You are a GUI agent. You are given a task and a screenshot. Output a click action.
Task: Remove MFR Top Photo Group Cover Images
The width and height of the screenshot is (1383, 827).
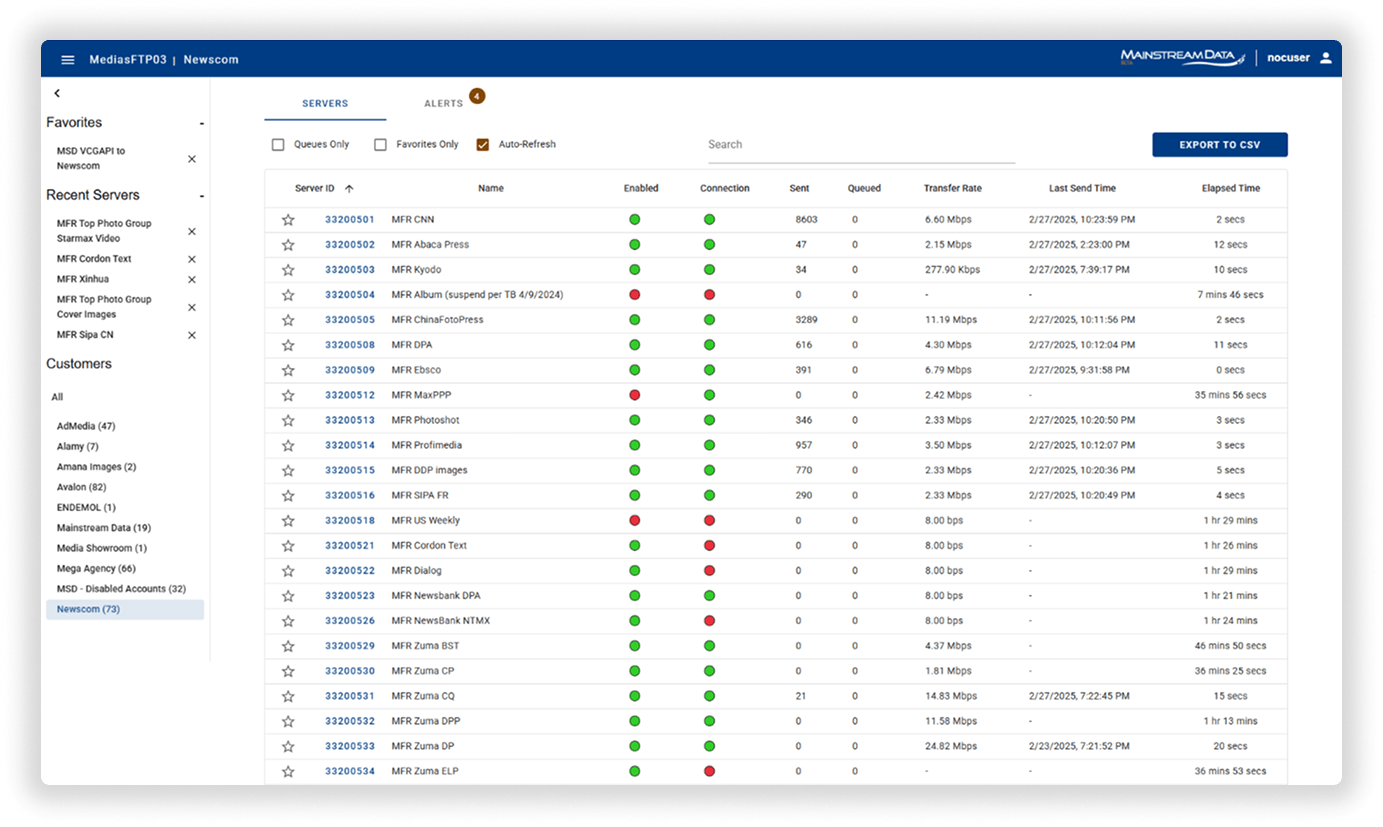(x=192, y=307)
